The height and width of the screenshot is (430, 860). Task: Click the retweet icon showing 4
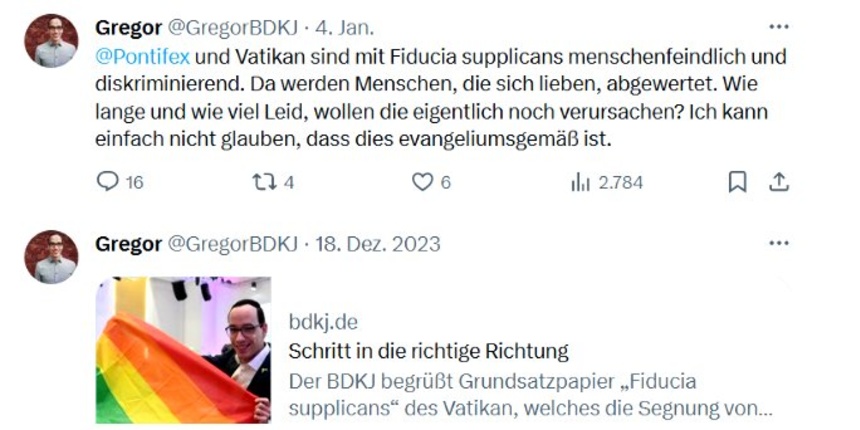tap(264, 182)
